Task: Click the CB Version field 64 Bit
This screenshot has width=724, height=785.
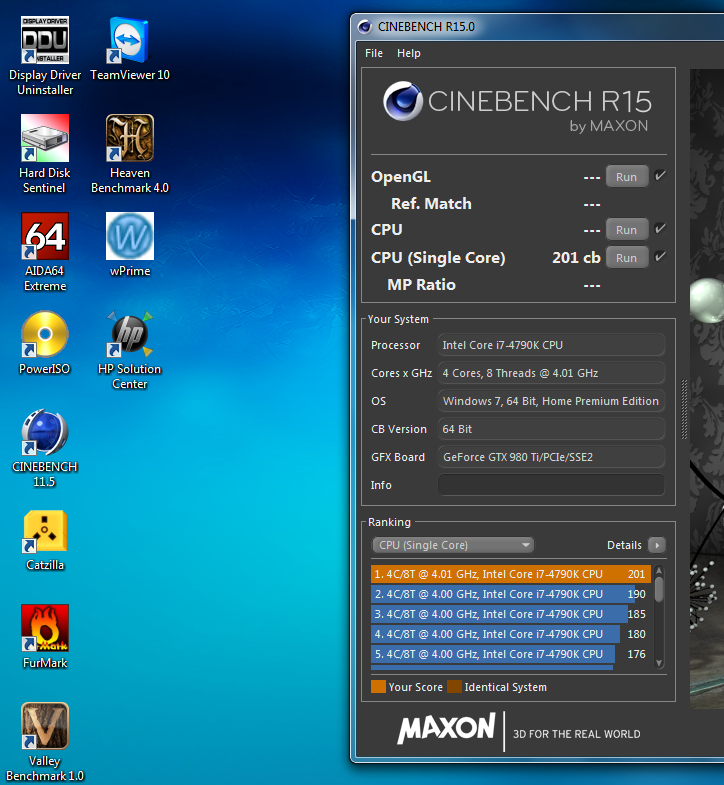Action: point(551,429)
